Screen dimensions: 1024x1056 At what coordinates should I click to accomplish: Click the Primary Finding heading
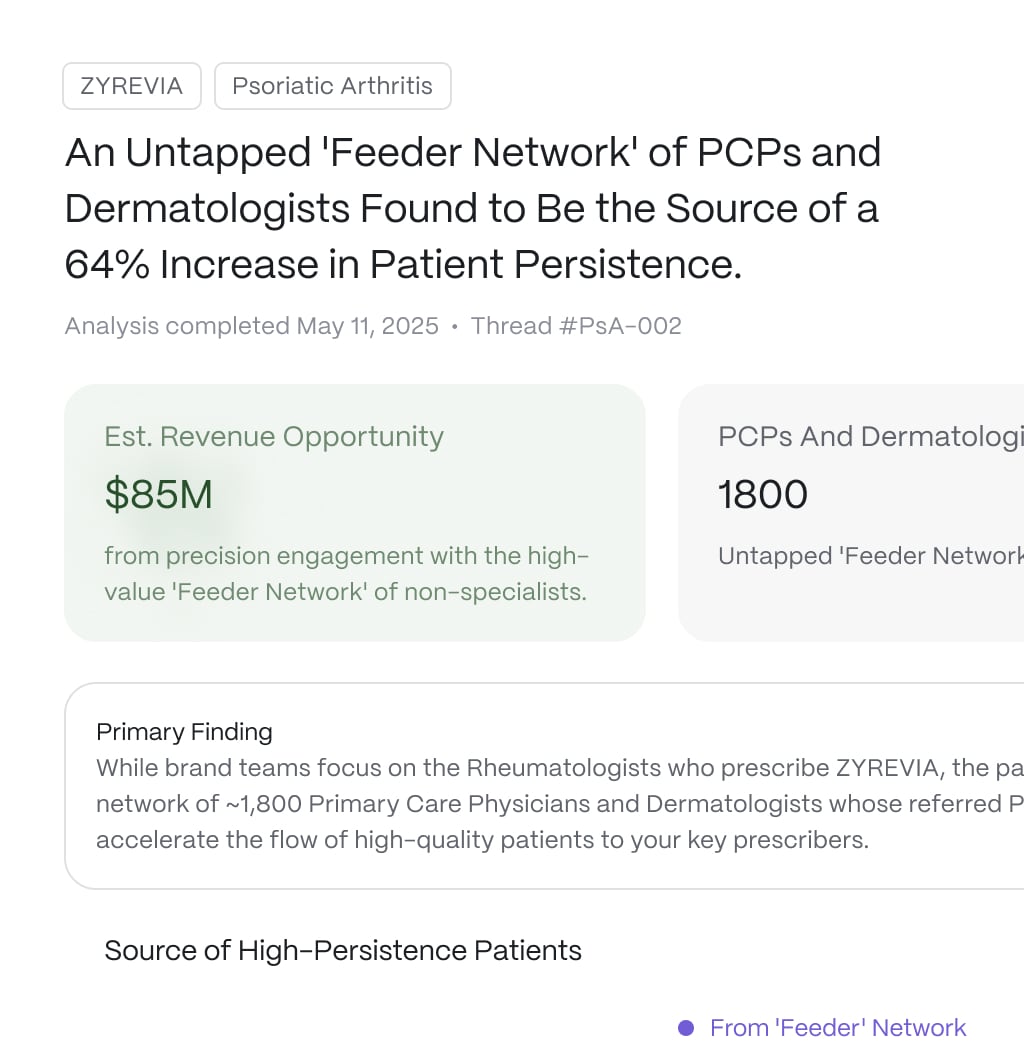click(x=185, y=732)
